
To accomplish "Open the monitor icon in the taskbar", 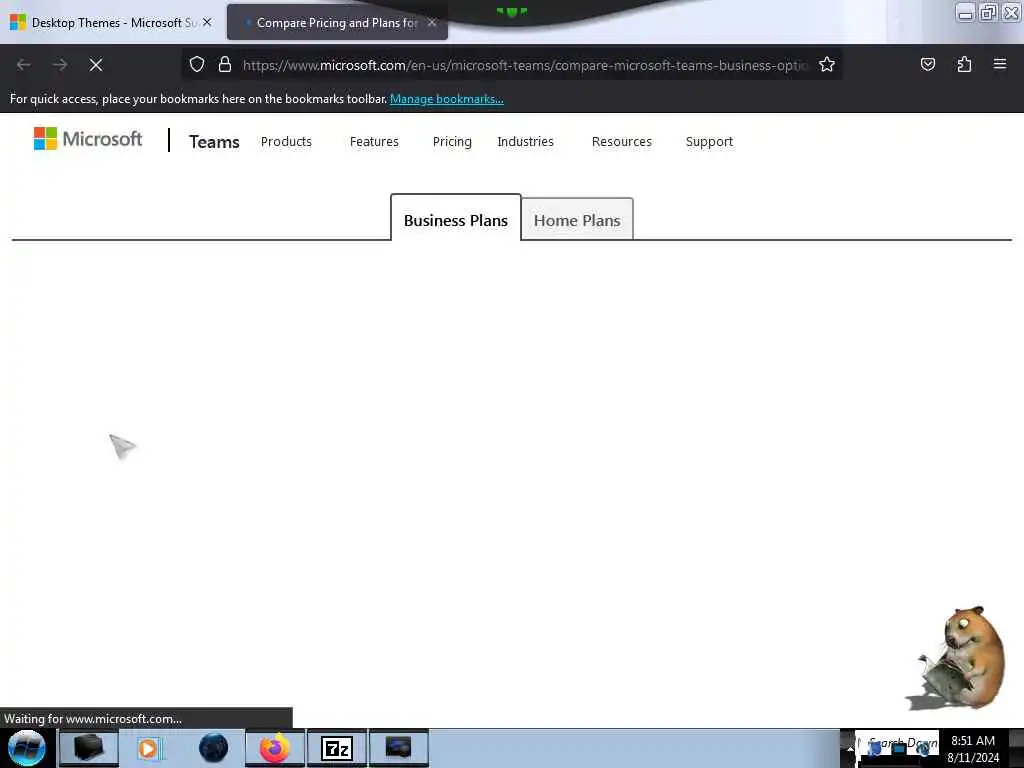I will 398,748.
